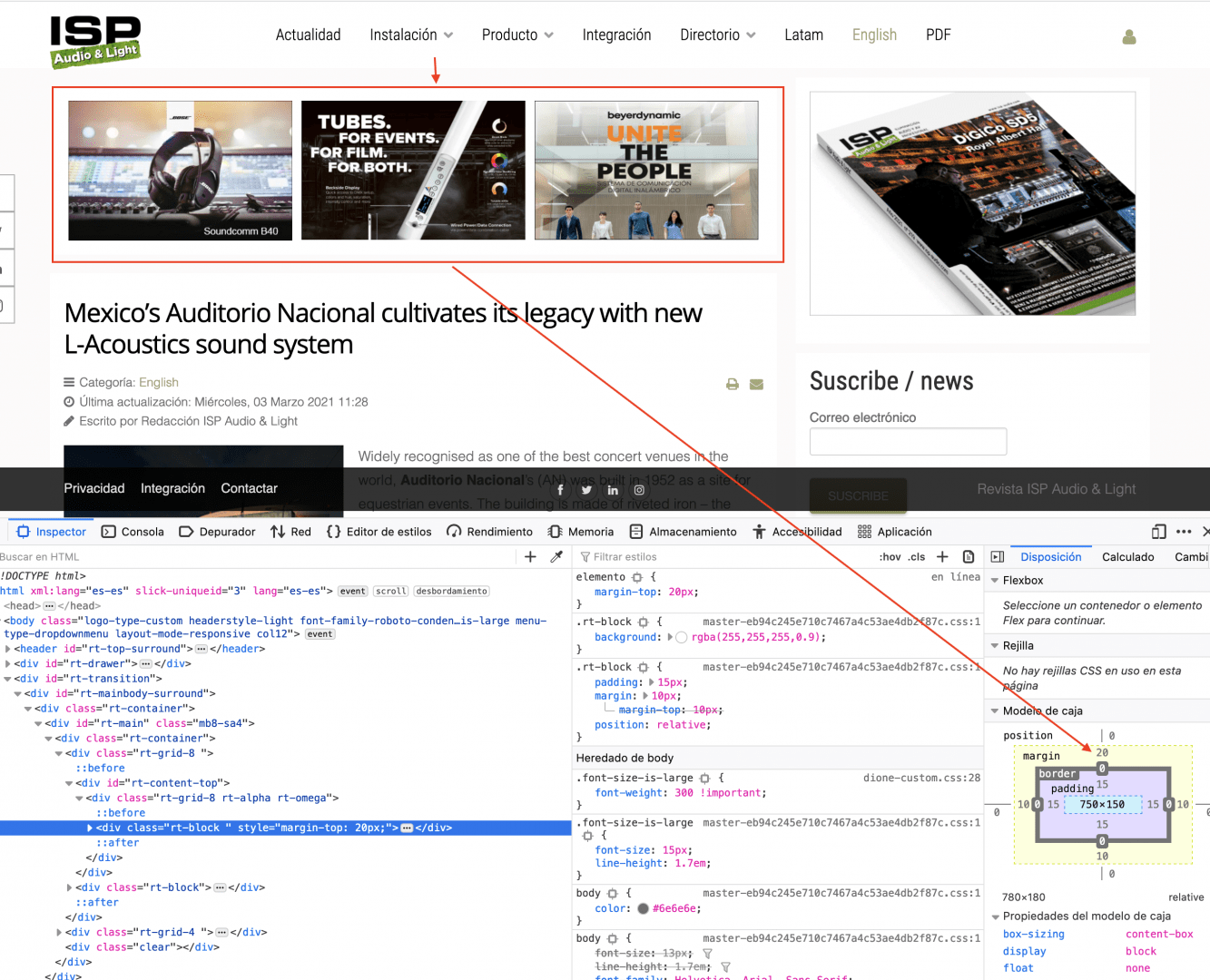Collapse the three-pane inspector sidebar icon
1210x980 pixels.
point(998,557)
